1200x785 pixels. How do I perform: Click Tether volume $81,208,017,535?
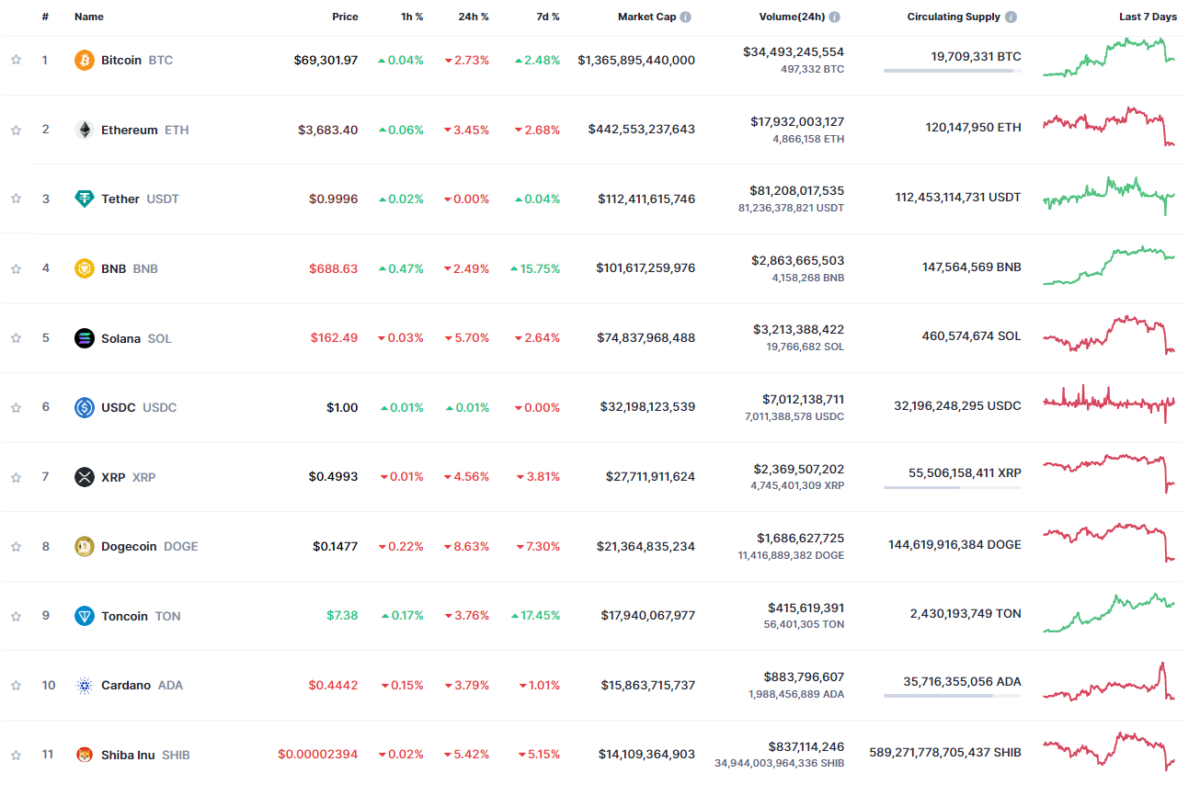click(x=797, y=191)
